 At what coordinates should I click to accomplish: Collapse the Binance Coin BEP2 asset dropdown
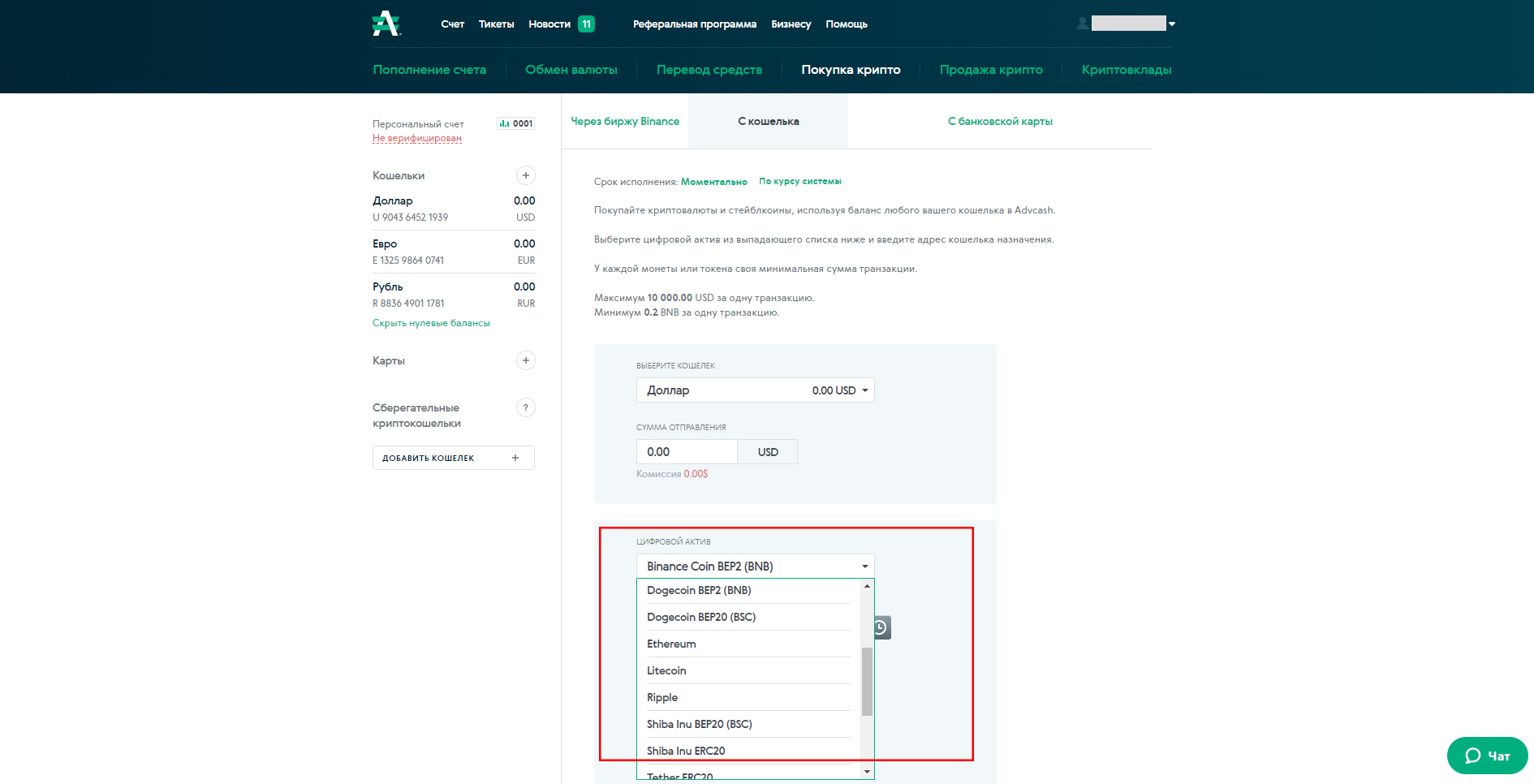(x=755, y=566)
